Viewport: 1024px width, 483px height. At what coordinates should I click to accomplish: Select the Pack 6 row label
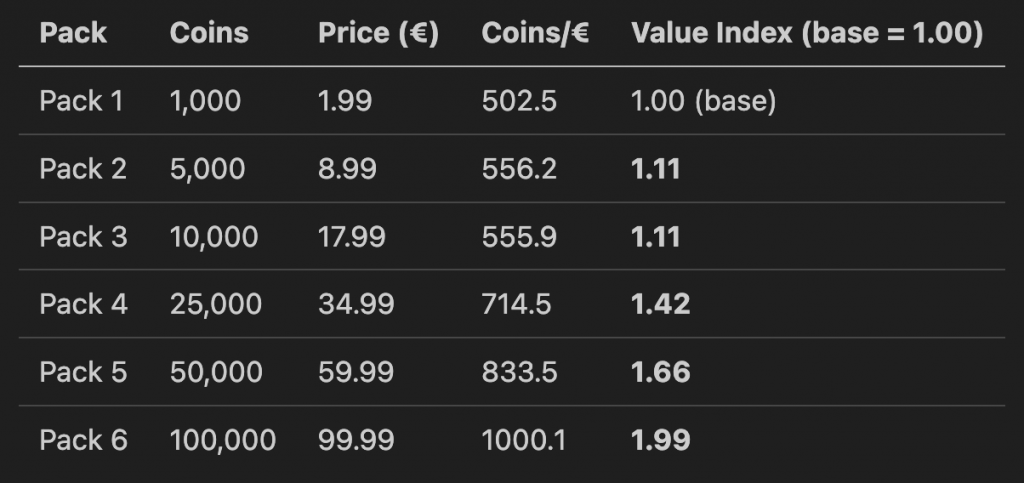coord(83,440)
